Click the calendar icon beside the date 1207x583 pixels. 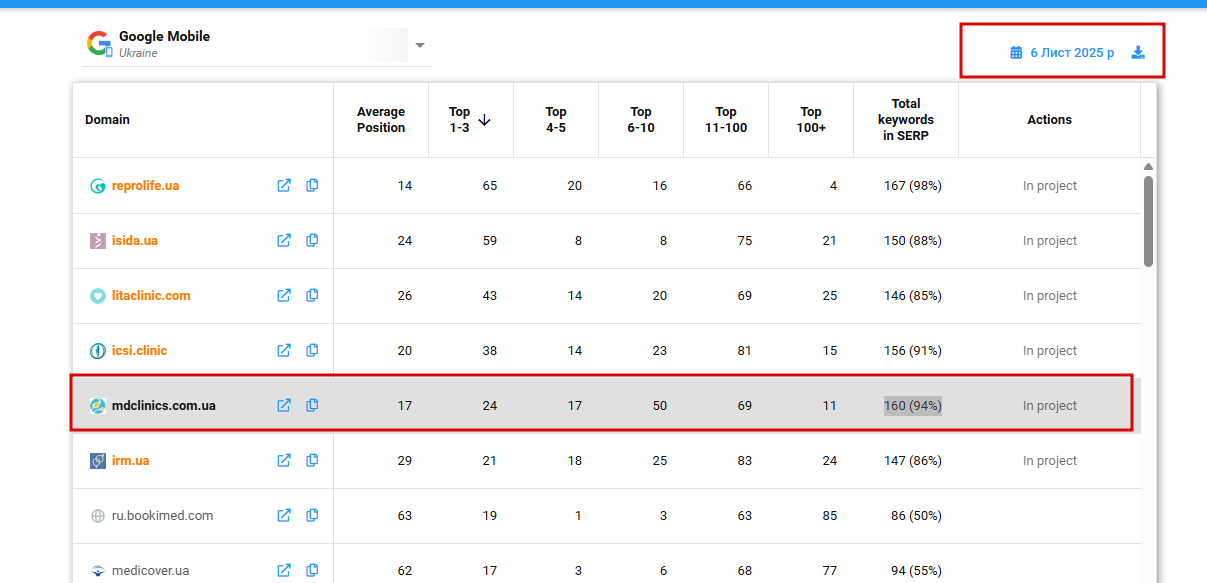[x=1016, y=52]
